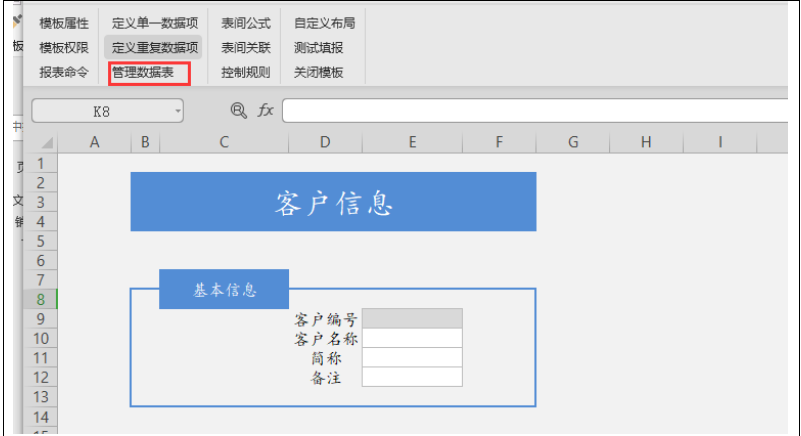Click 测试填报 command

coord(318,47)
